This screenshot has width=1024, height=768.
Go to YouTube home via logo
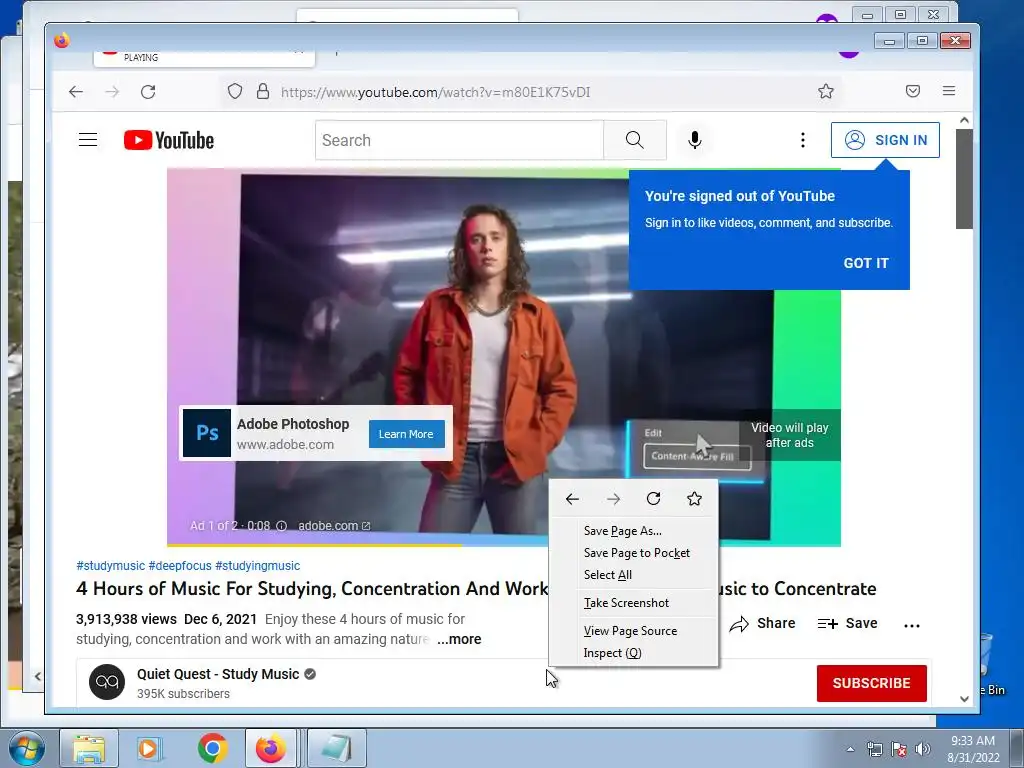[169, 140]
